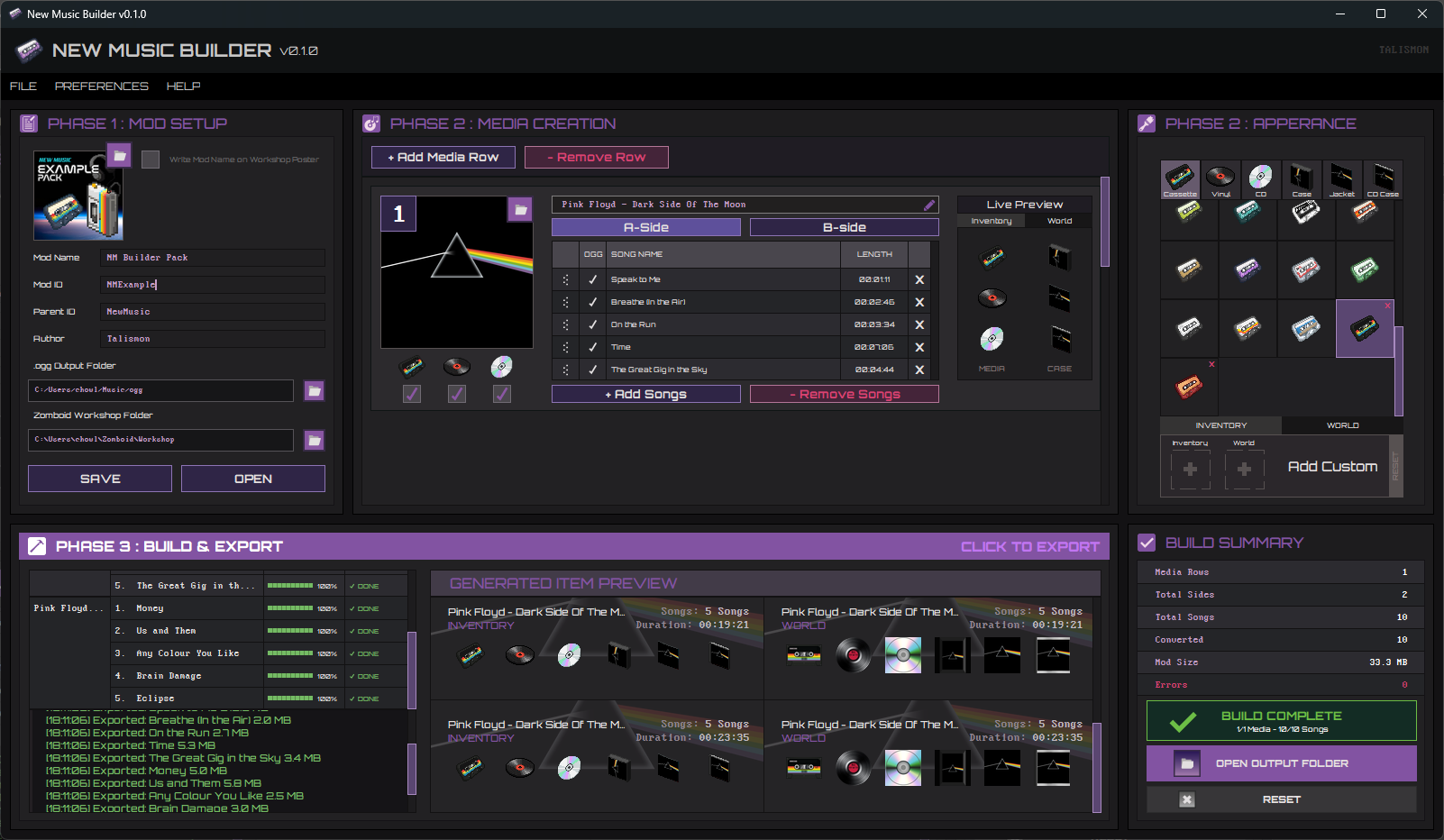Browse for the Zomboid Workshop folder
The image size is (1444, 840).
coord(314,440)
